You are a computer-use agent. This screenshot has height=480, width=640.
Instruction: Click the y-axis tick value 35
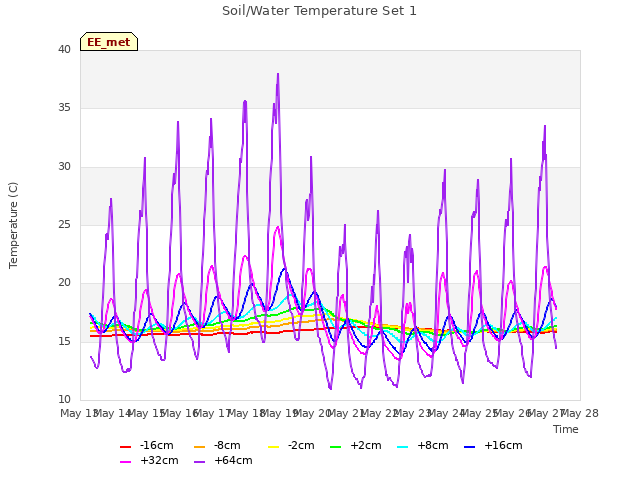pos(64,108)
